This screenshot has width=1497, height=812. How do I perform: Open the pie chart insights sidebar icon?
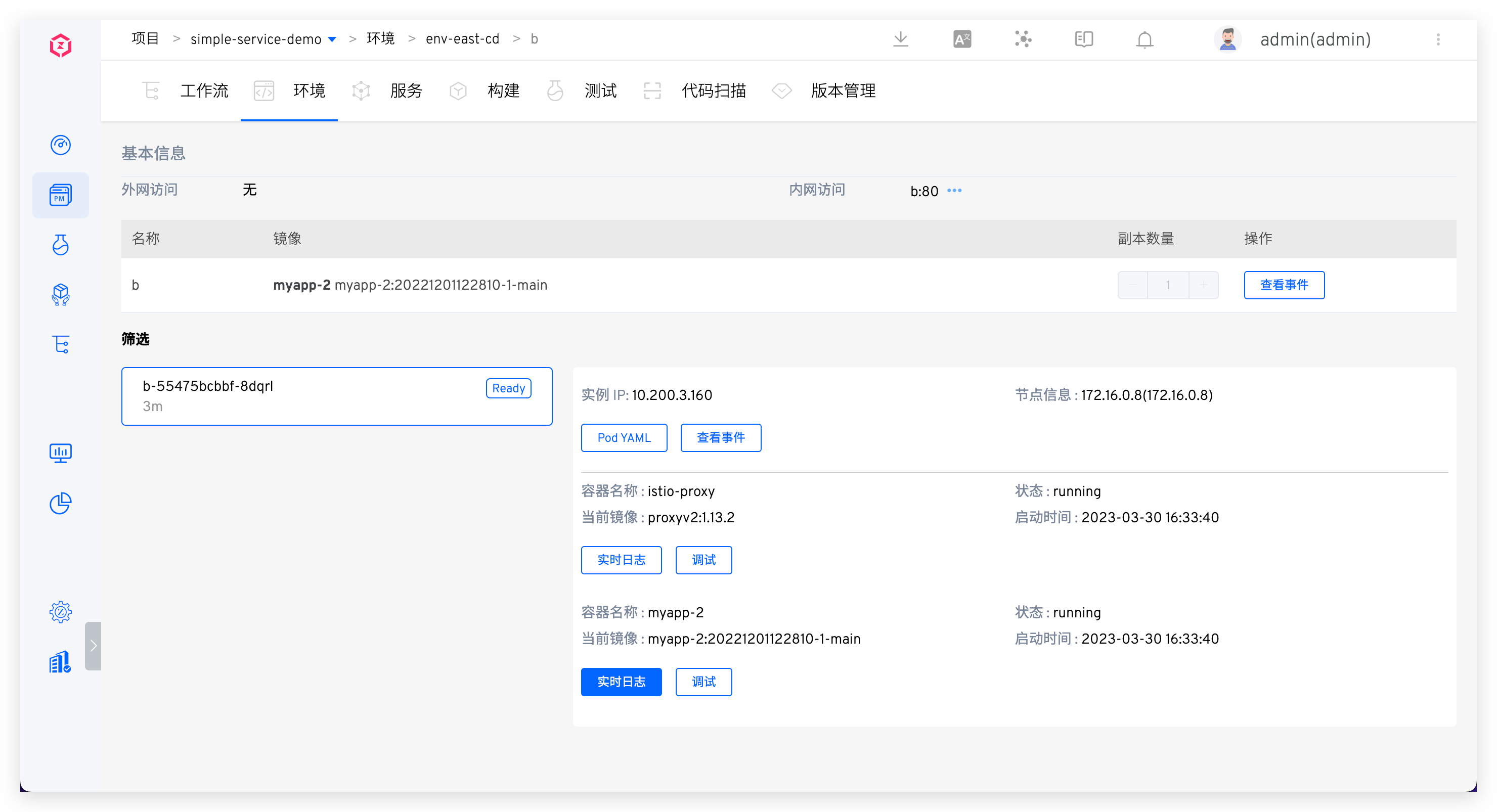click(x=61, y=503)
